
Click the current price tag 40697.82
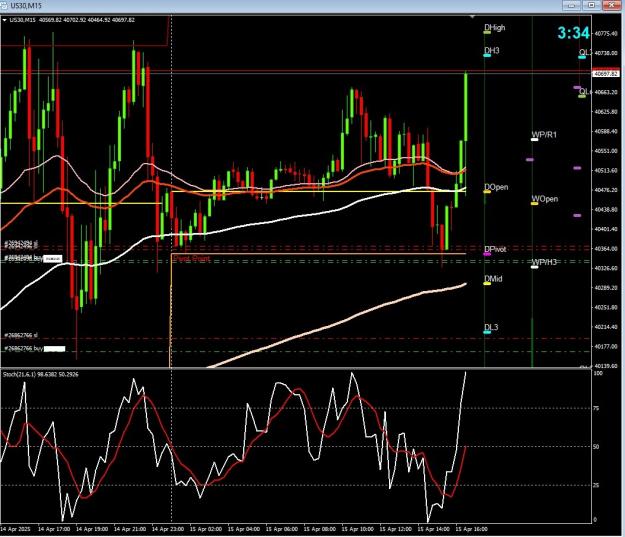(606, 74)
